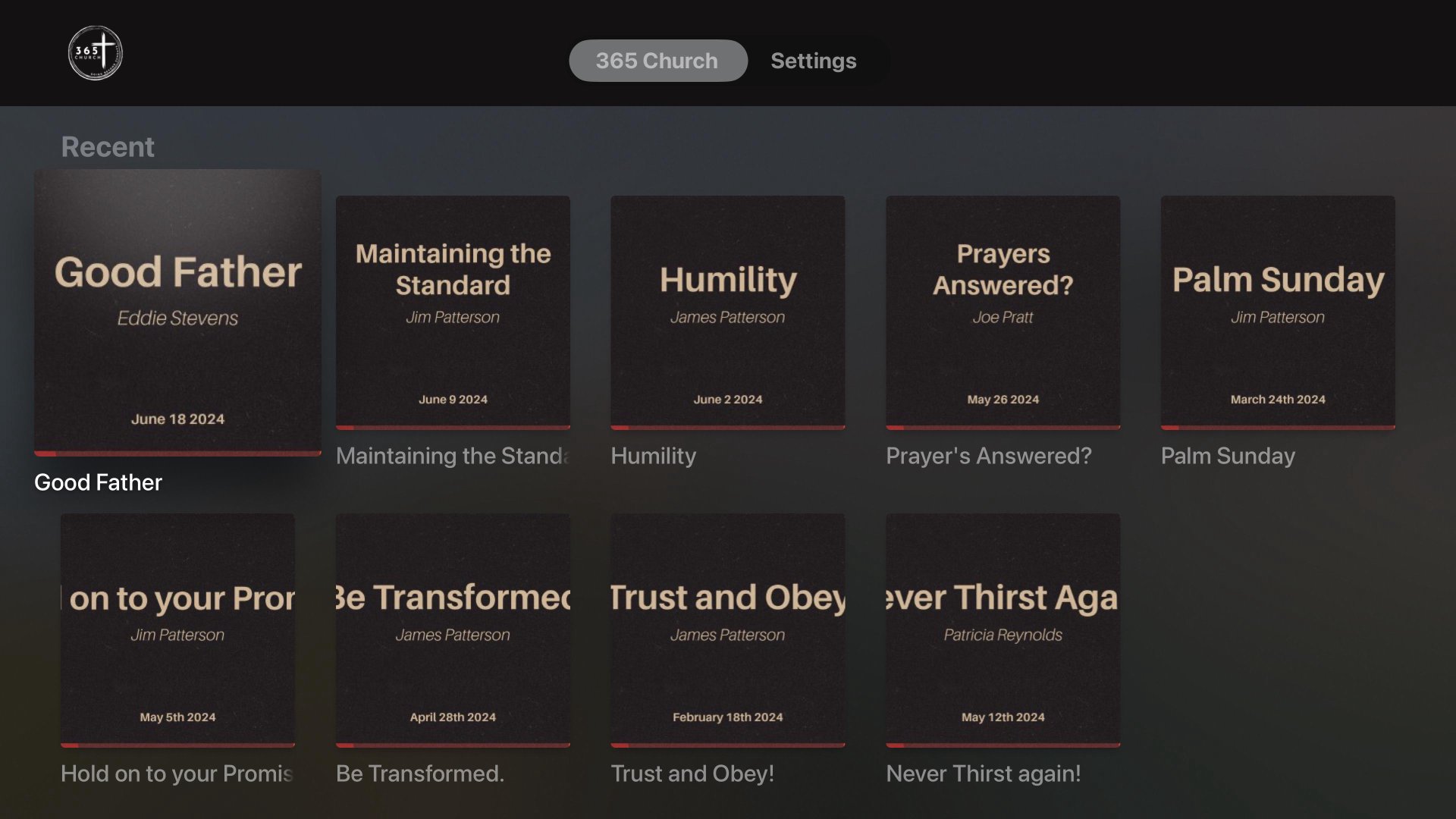The width and height of the screenshot is (1456, 819).
Task: Select the Never Thirst Again thumbnail
Action: (x=1003, y=629)
